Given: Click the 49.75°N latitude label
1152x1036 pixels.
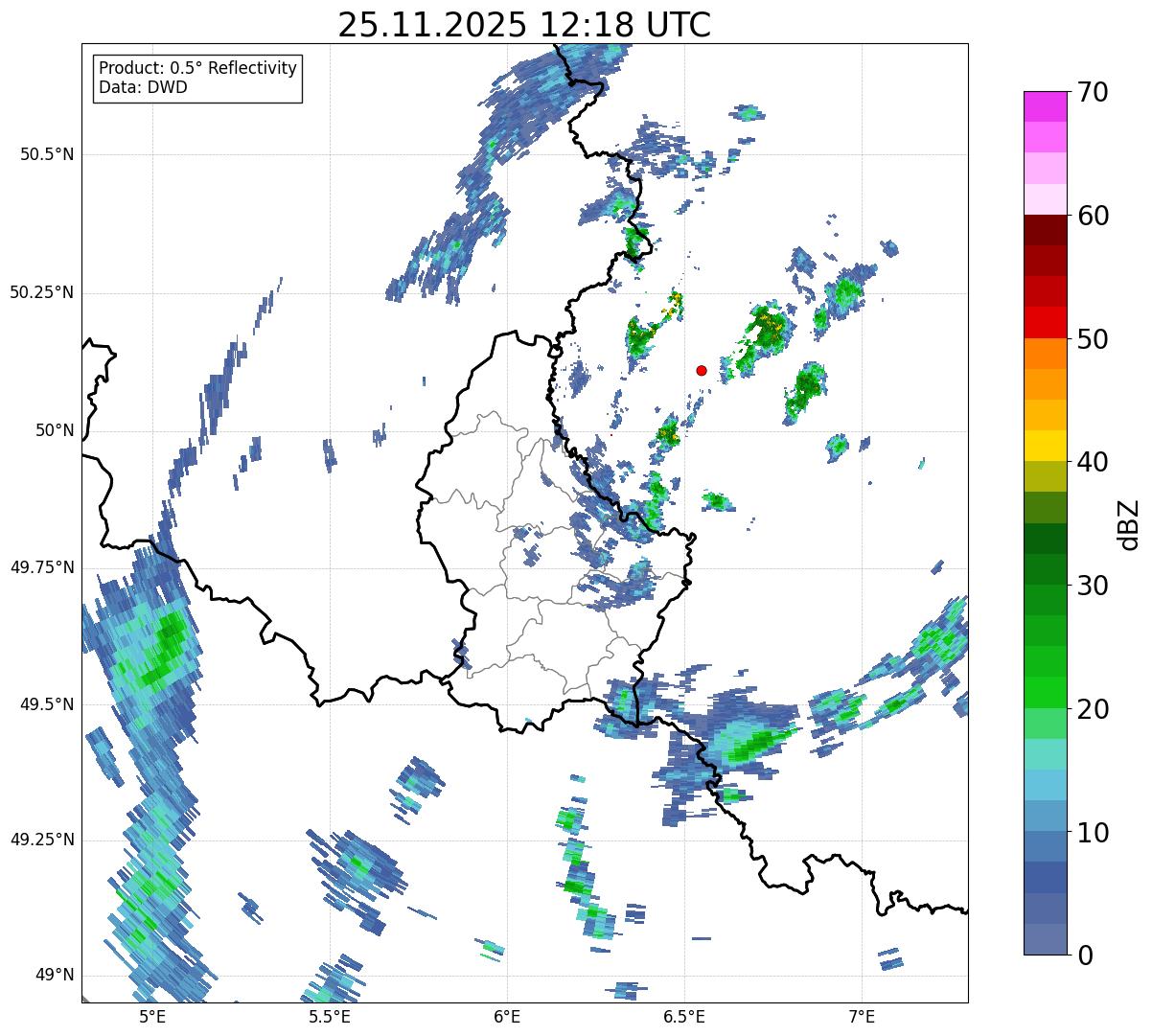Looking at the screenshot, I should click(42, 567).
